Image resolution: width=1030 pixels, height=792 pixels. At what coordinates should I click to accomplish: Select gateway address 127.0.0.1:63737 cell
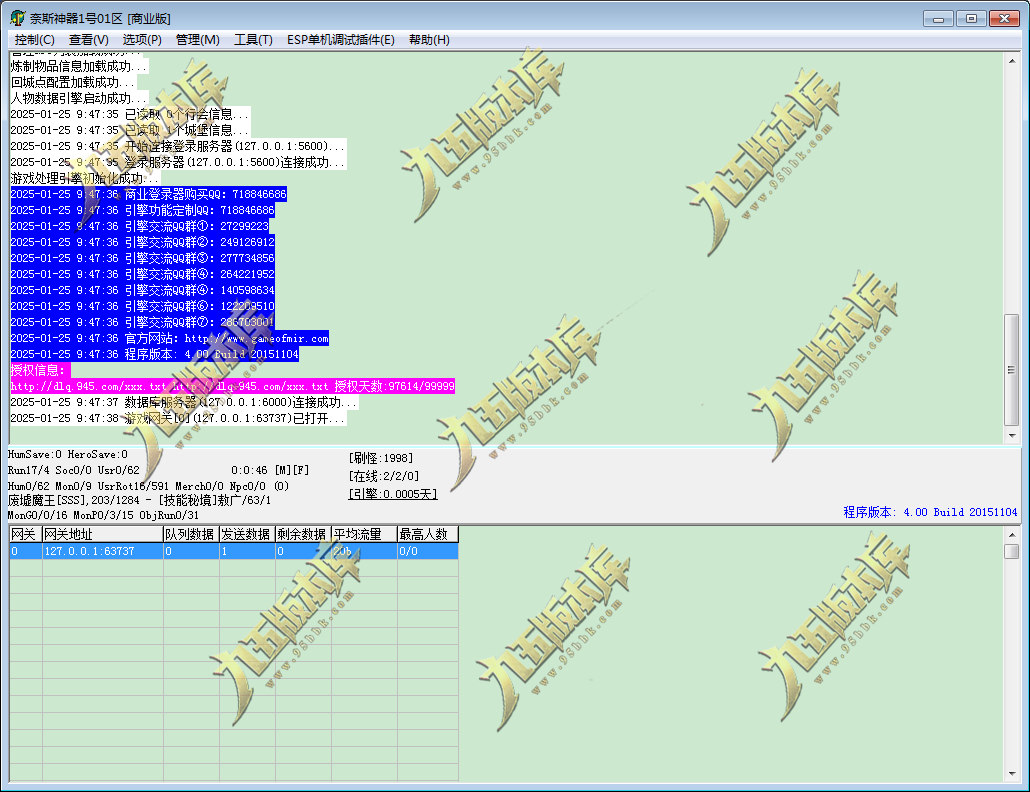click(x=102, y=552)
